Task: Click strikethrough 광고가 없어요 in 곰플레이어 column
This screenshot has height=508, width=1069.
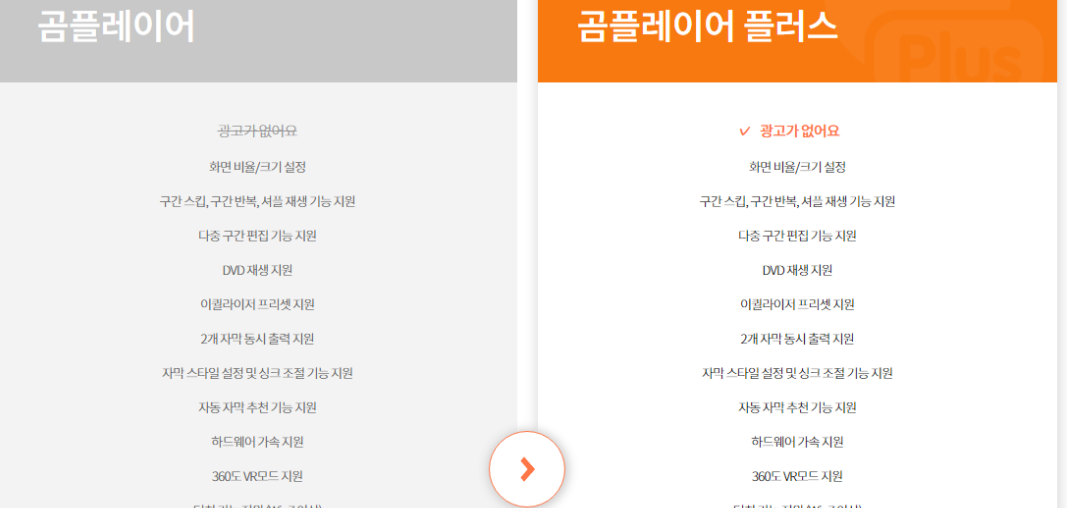Action: (257, 131)
